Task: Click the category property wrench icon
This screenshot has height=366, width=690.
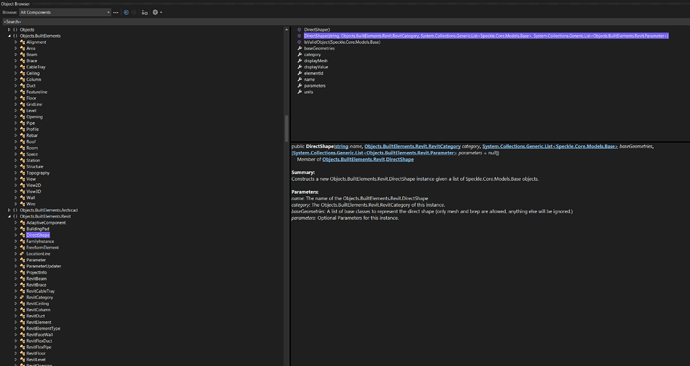Action: [x=300, y=55]
